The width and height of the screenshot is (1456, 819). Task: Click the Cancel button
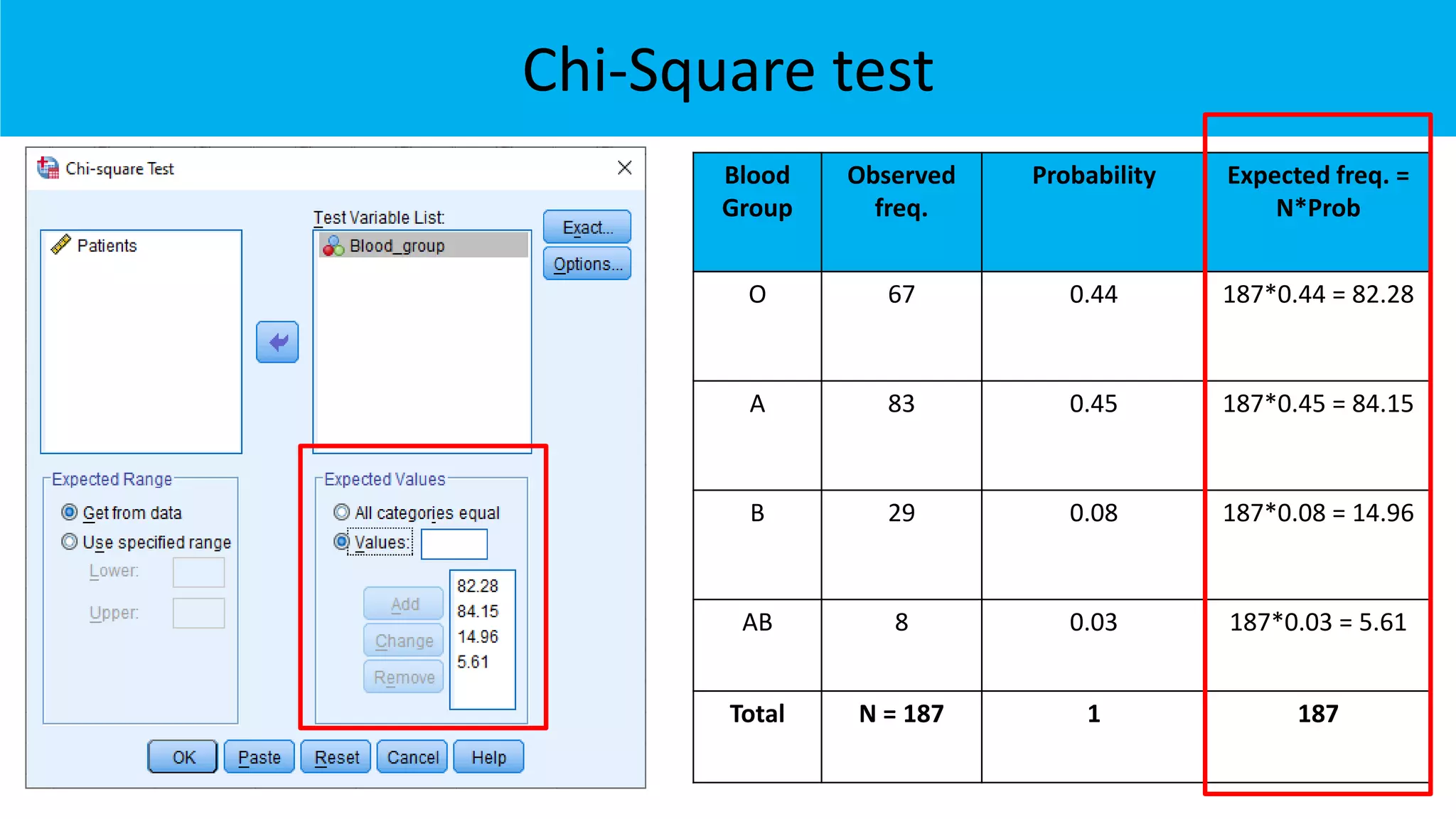click(412, 756)
